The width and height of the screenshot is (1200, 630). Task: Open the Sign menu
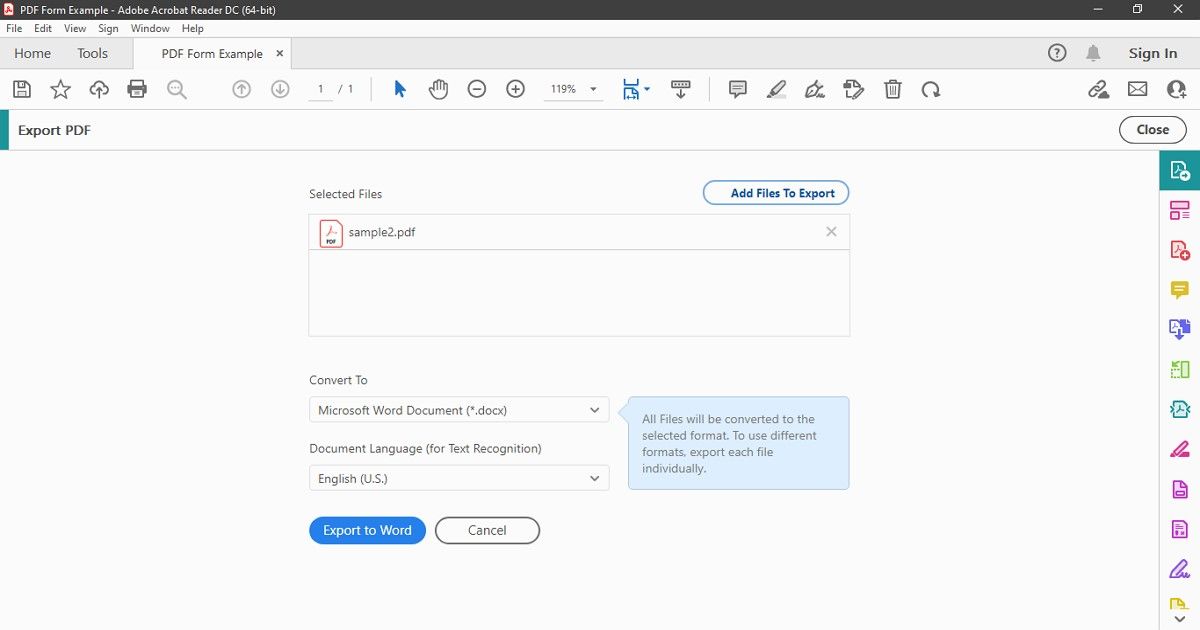coord(108,29)
